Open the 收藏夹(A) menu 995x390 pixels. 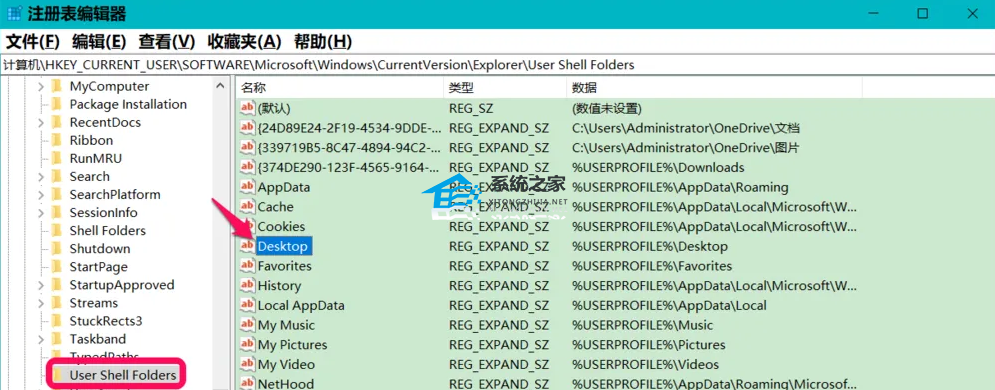click(244, 42)
